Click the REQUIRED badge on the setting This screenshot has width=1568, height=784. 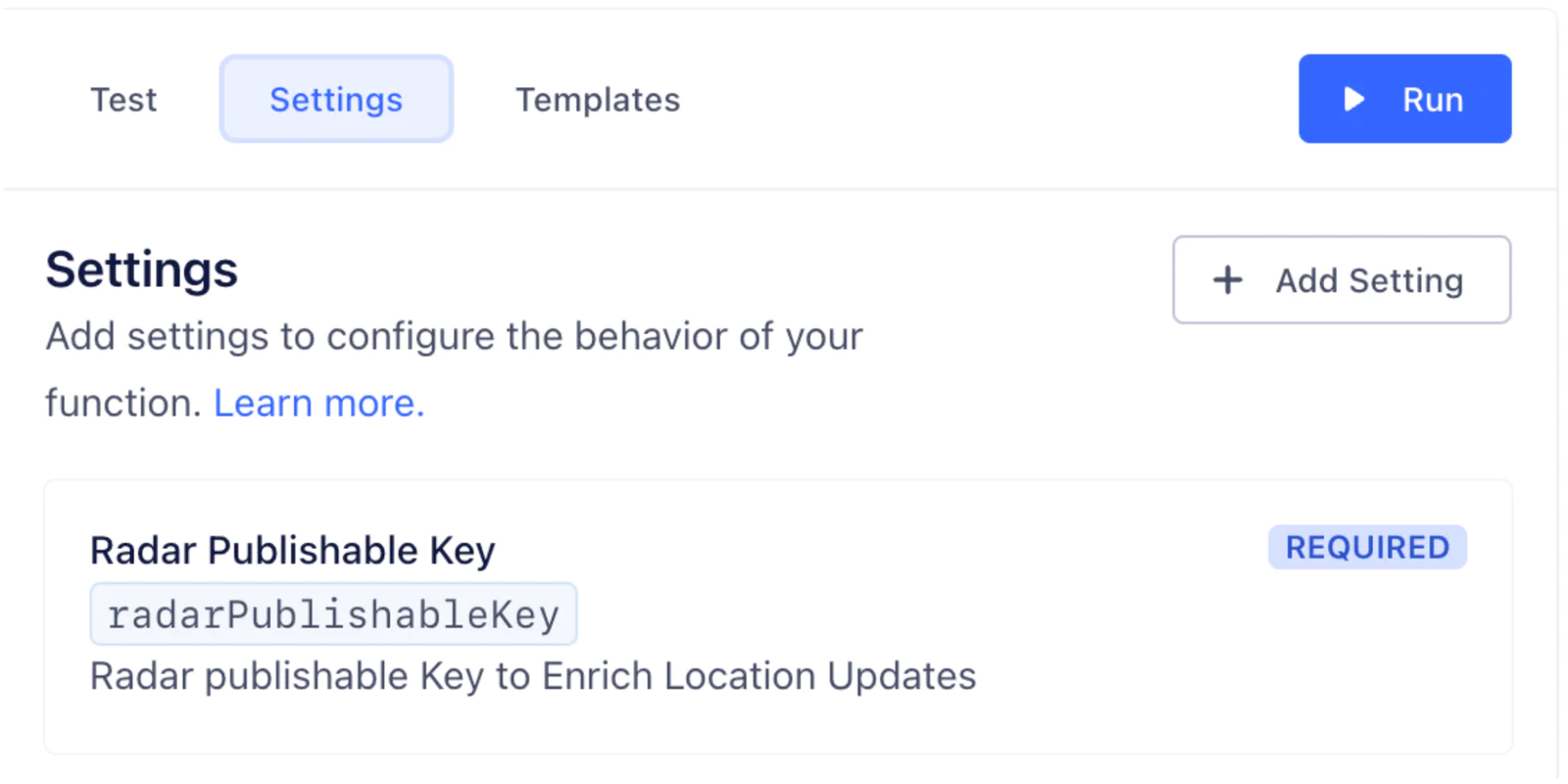pos(1367,547)
